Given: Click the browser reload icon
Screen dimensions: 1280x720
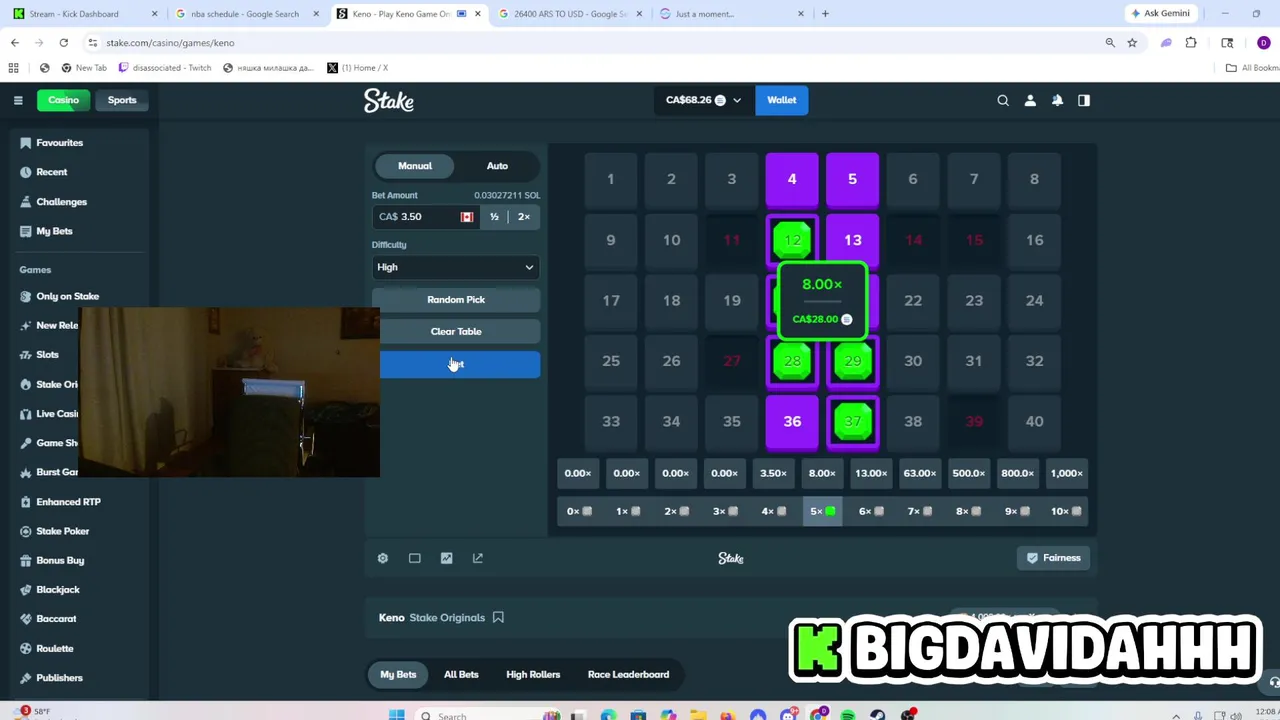Looking at the screenshot, I should [x=64, y=43].
